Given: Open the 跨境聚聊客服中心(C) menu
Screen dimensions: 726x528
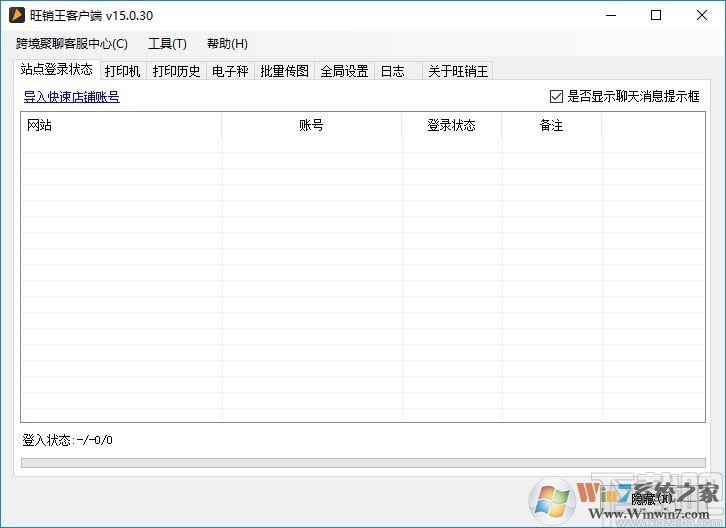Looking at the screenshot, I should pos(72,44).
